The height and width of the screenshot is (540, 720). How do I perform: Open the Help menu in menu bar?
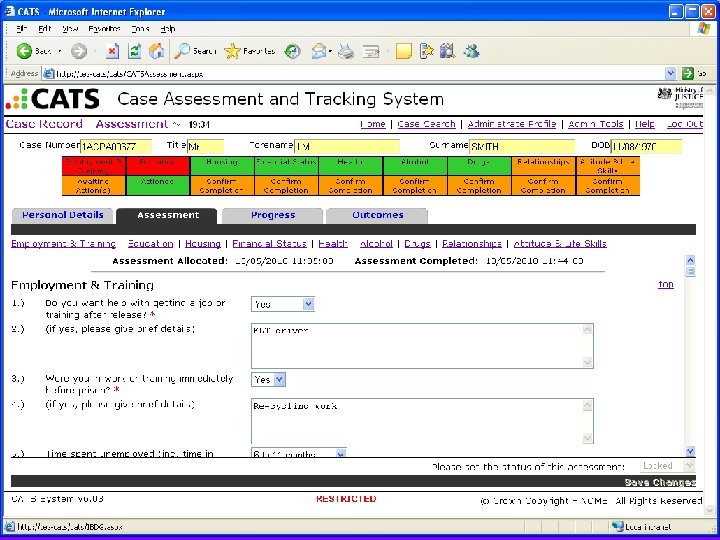pos(168,28)
